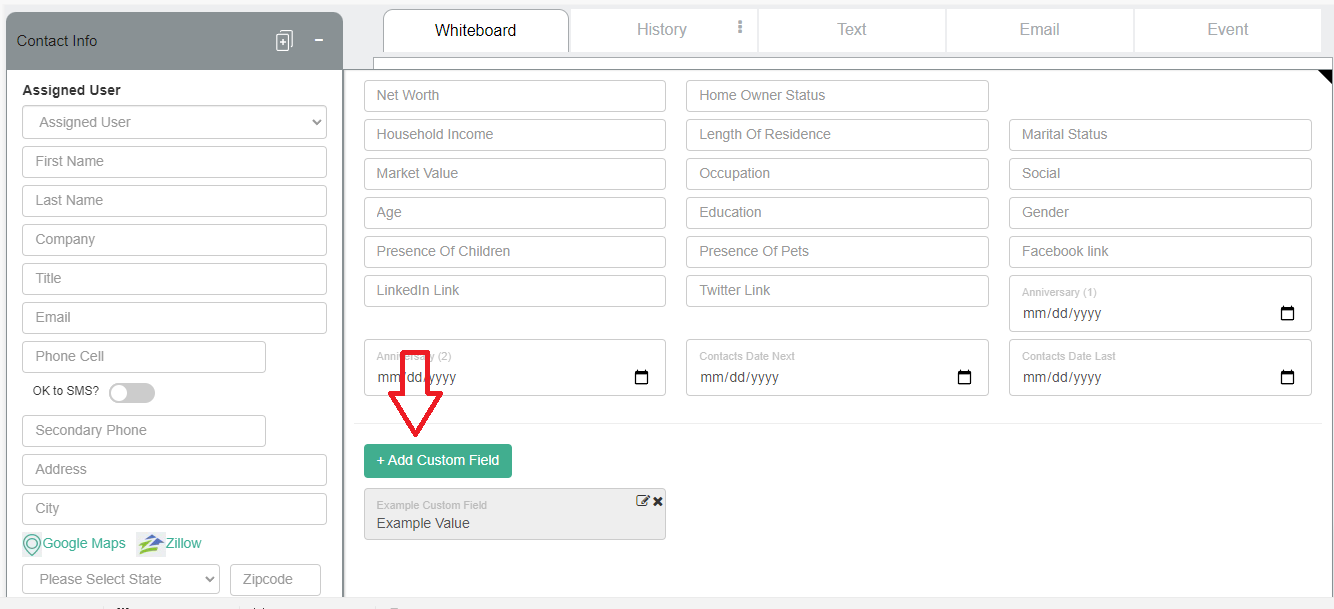Click the Net Worth field
Viewport: 1334px width, 609px height.
tap(514, 95)
